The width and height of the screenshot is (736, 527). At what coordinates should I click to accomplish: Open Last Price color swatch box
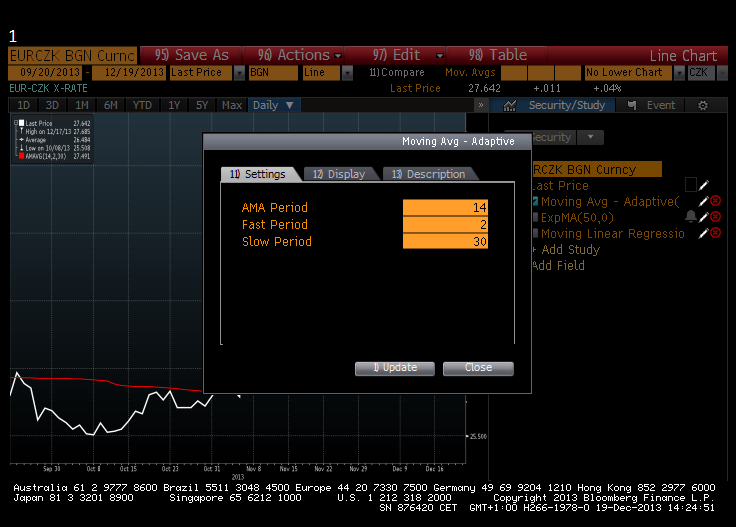point(690,185)
